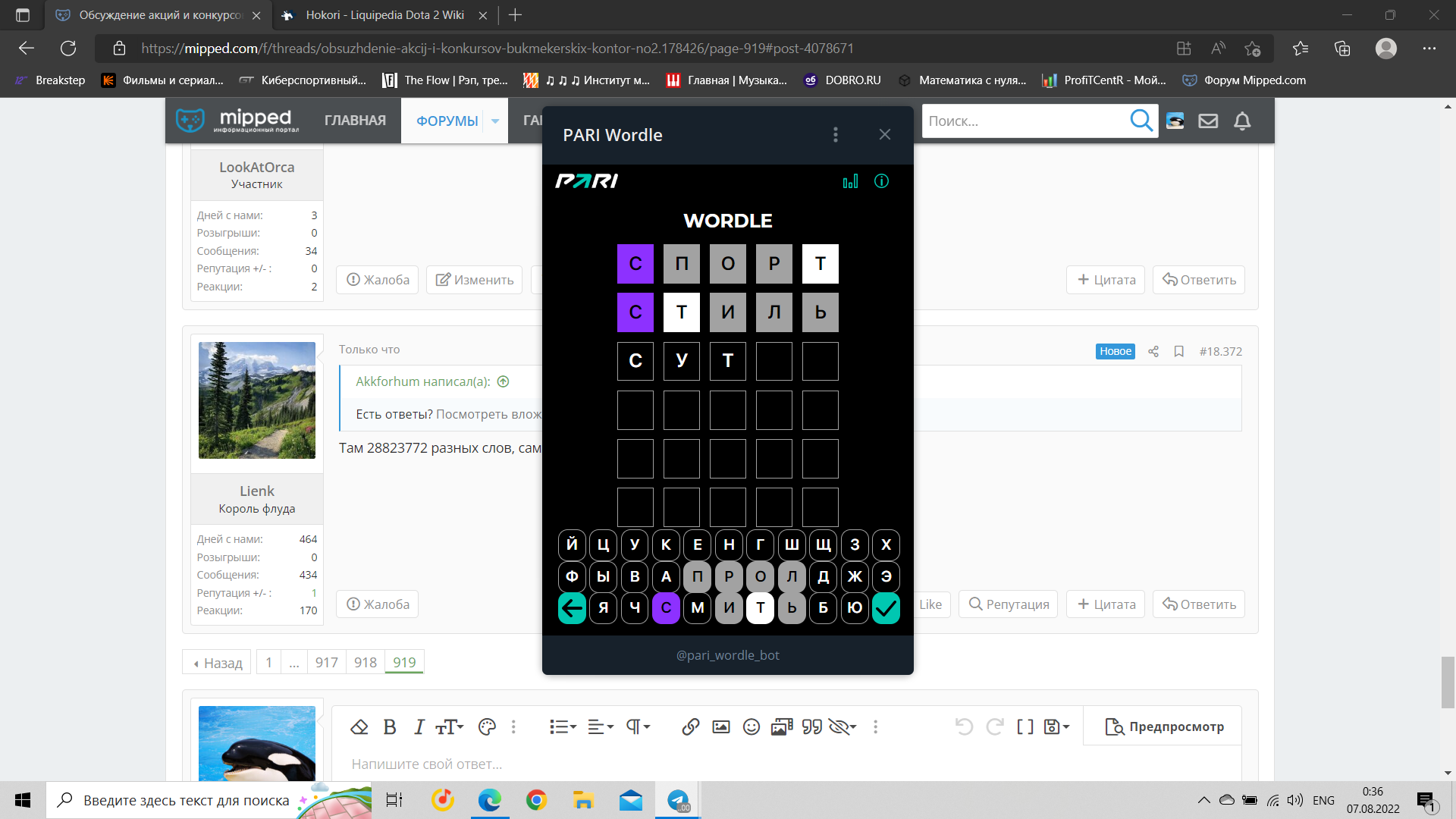Jump to first page of thread
The image size is (1456, 819).
[x=268, y=662]
